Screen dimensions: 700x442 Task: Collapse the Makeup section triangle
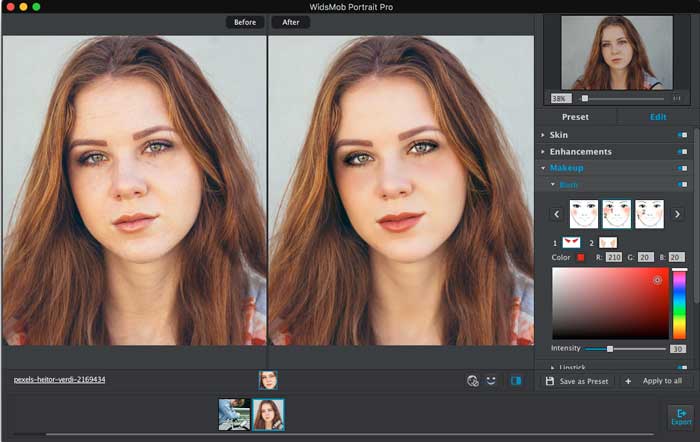pyautogui.click(x=543, y=168)
